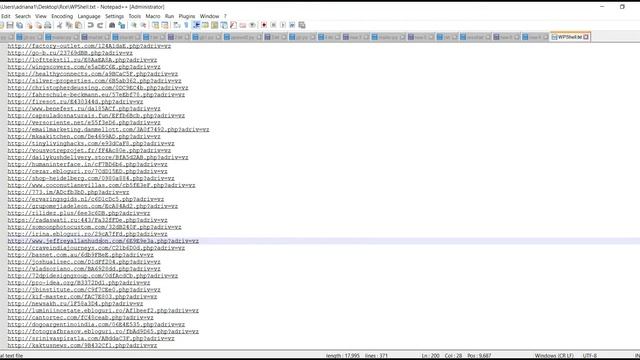Click the Copy toolbar icon
This screenshot has width=640, height=360.
coord(69,25)
